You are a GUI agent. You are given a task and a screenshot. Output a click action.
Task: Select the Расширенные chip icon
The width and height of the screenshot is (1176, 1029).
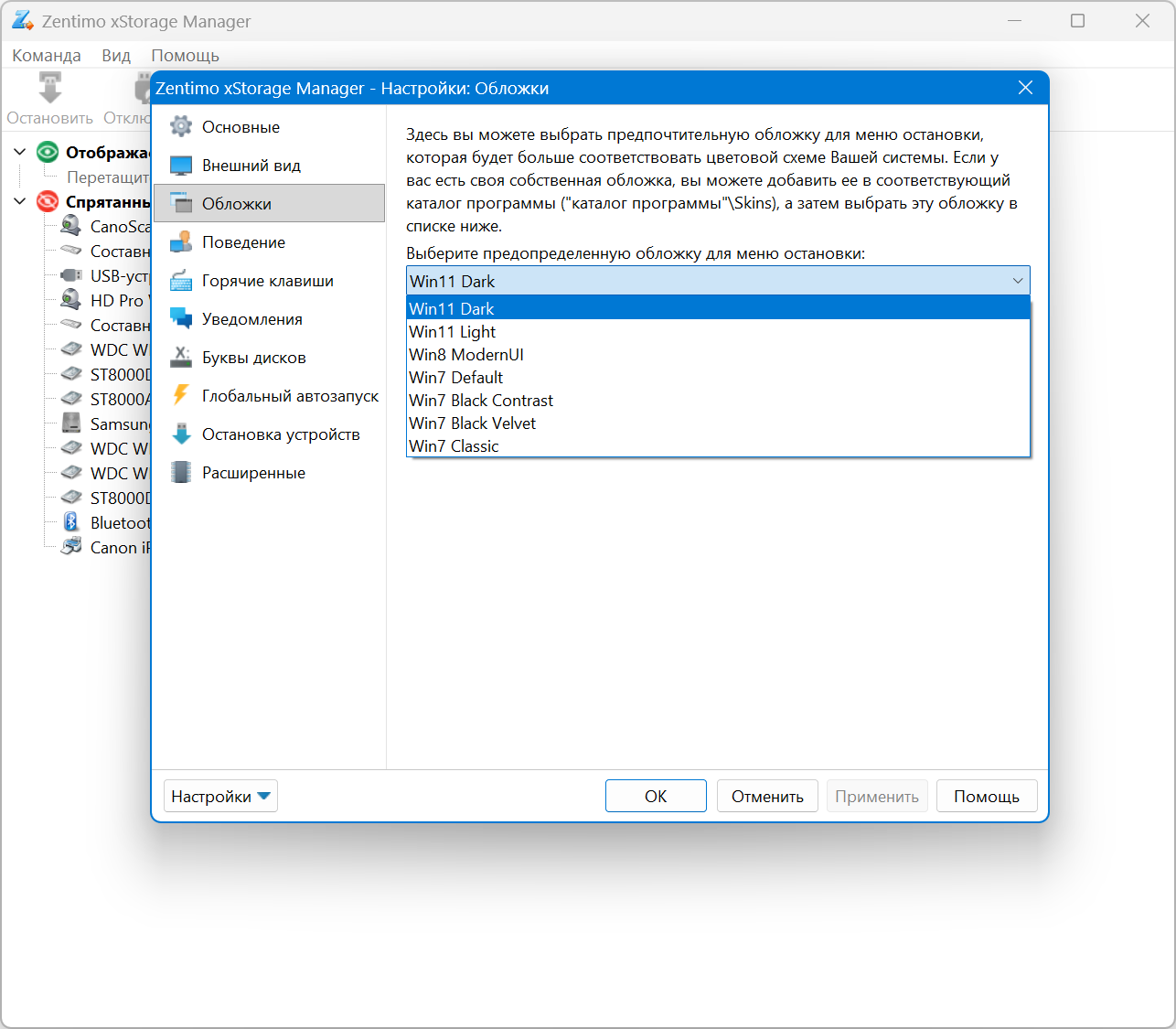click(181, 473)
